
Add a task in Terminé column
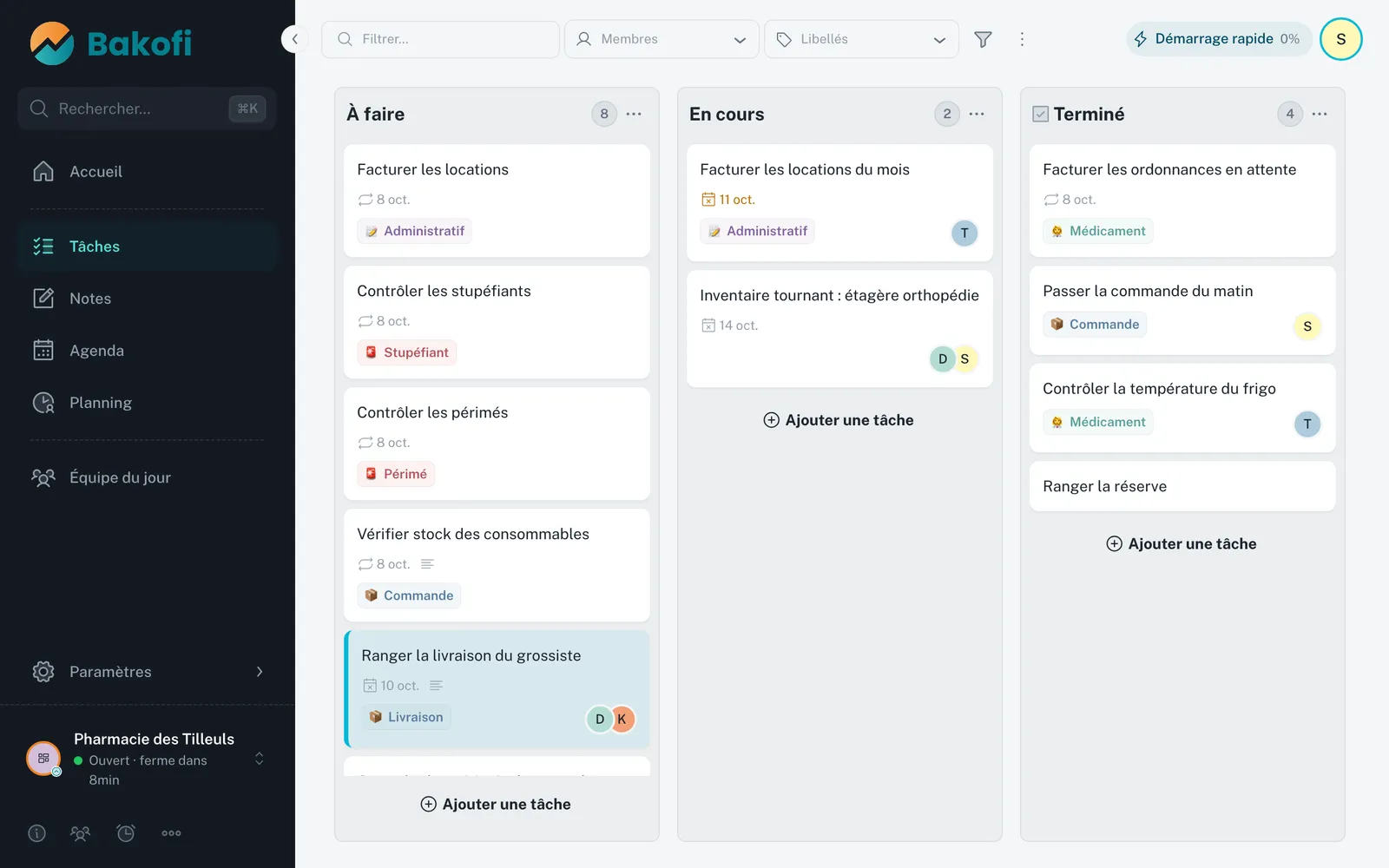point(1182,544)
